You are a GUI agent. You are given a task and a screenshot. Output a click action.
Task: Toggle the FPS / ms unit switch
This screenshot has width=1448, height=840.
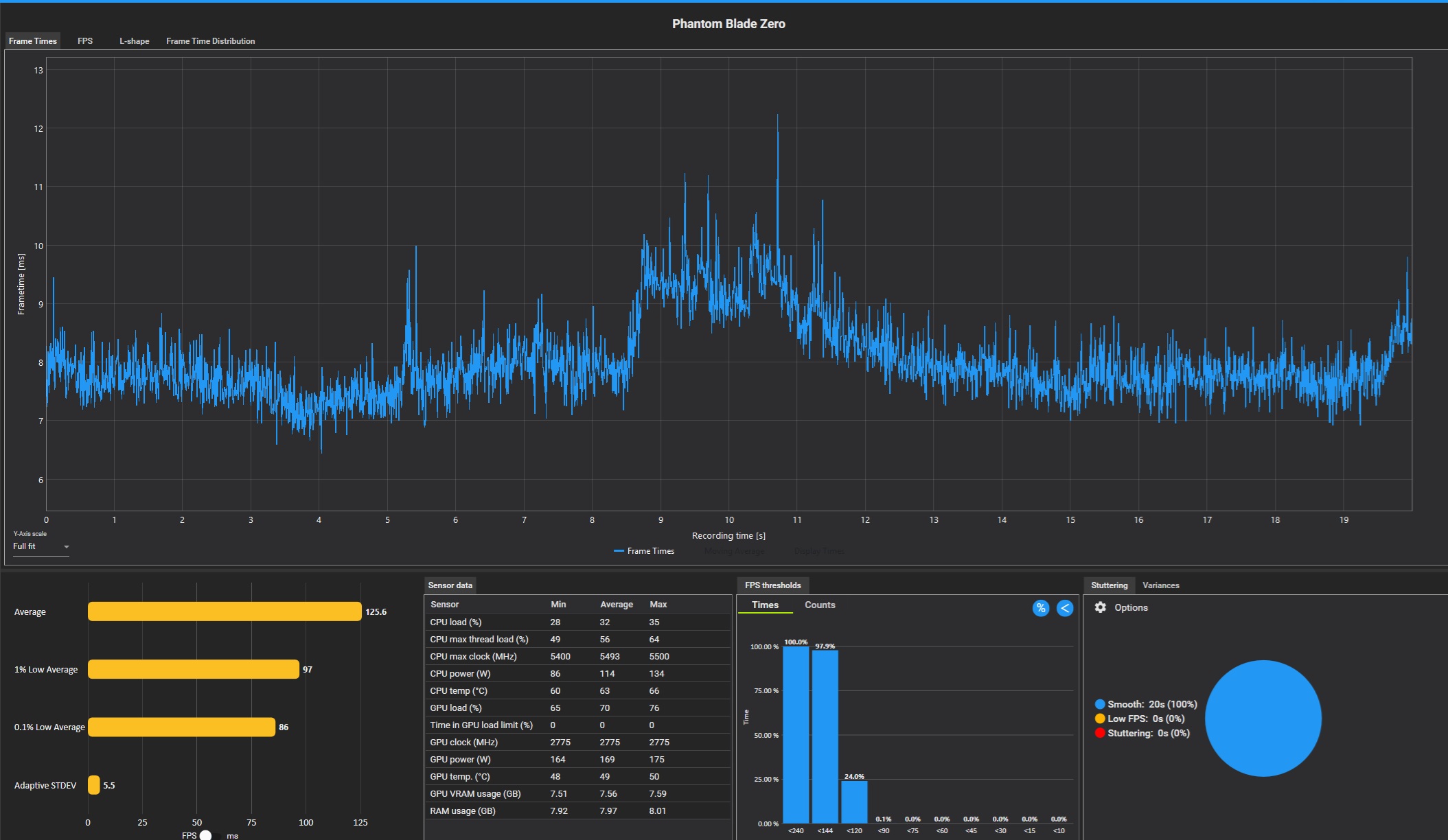210,835
